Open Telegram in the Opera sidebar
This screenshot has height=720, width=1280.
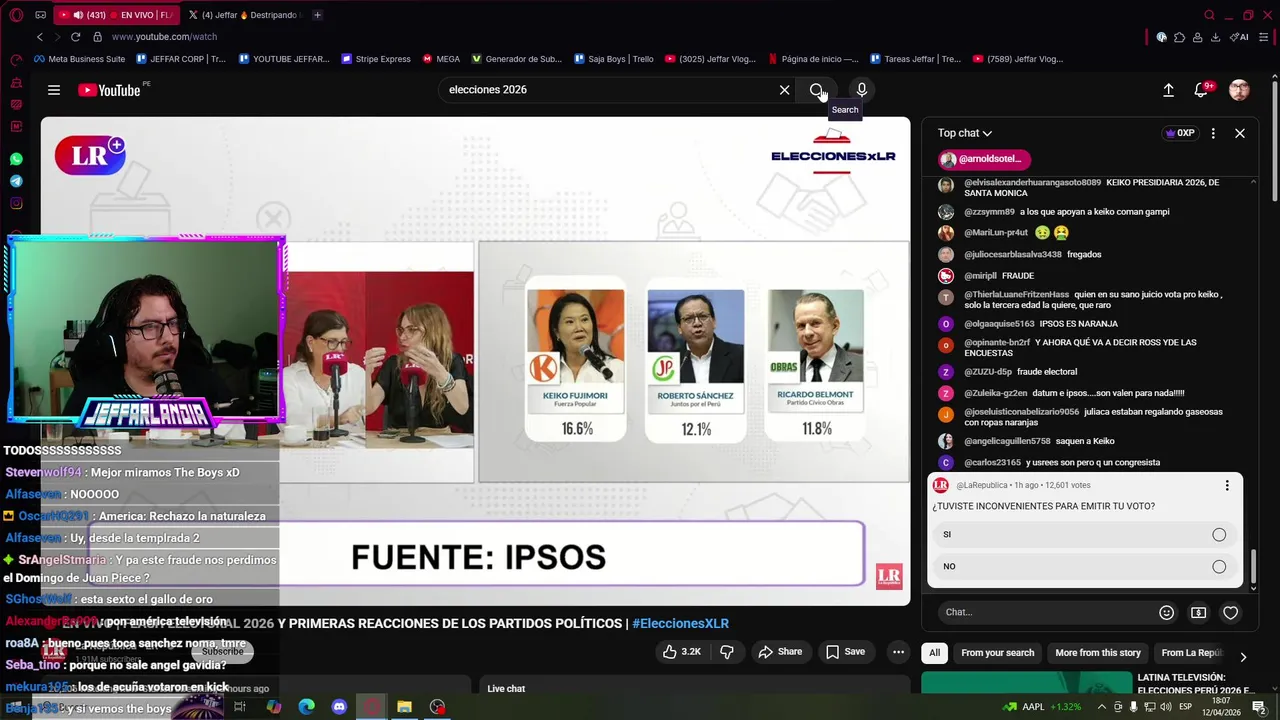click(16, 181)
